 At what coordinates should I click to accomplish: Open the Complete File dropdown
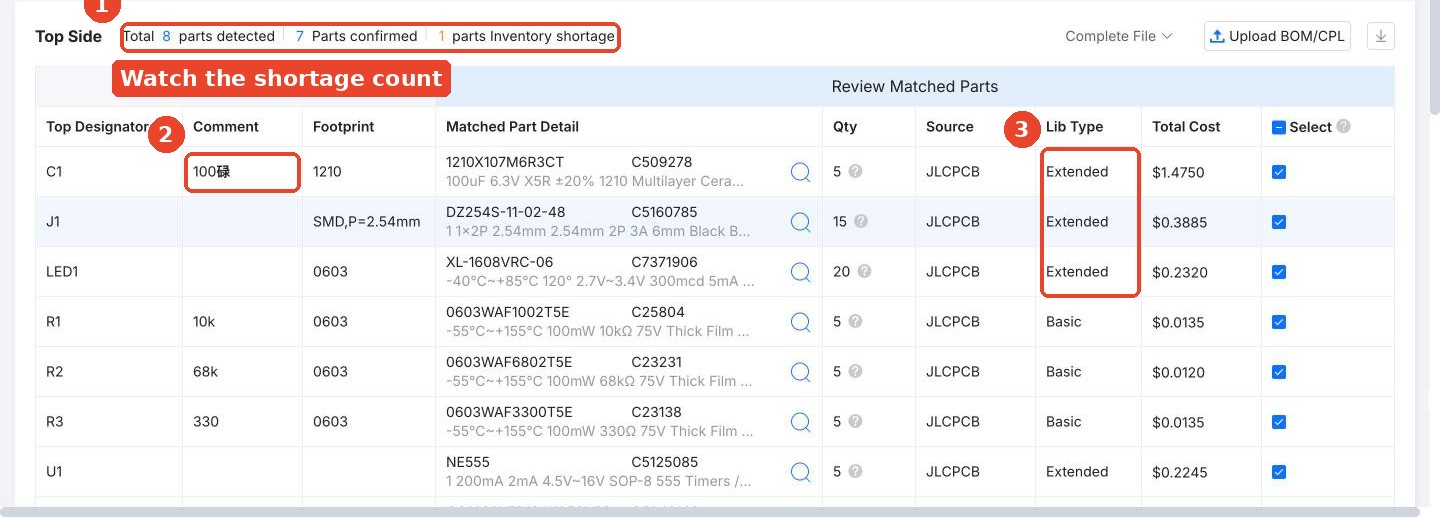click(x=1118, y=36)
